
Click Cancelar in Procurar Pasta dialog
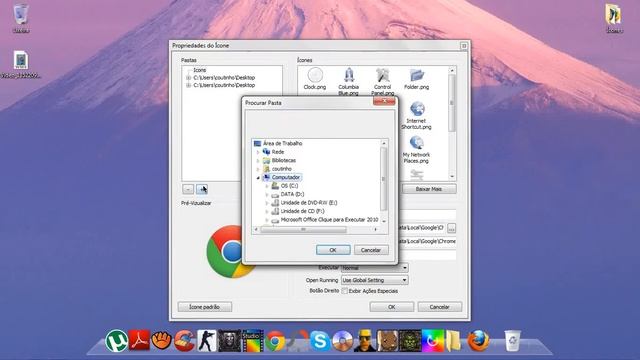(x=371, y=250)
